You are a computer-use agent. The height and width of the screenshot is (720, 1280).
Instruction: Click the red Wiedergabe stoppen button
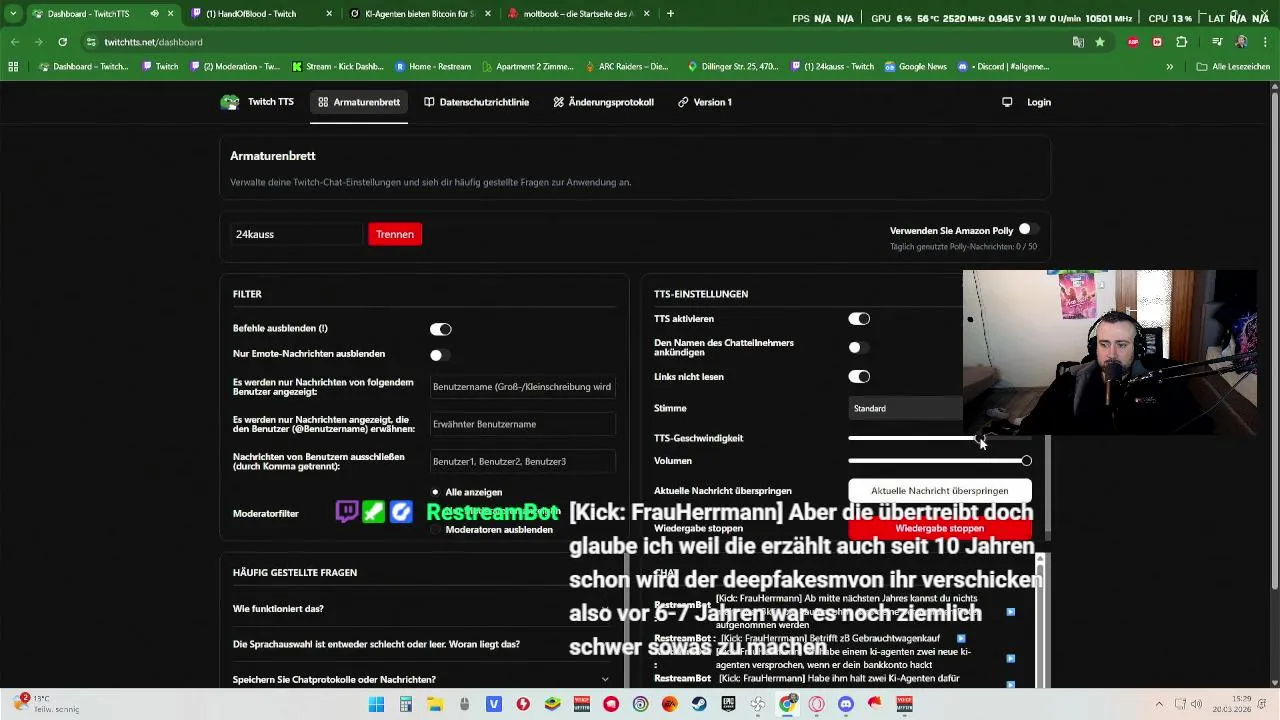pyautogui.click(x=940, y=528)
